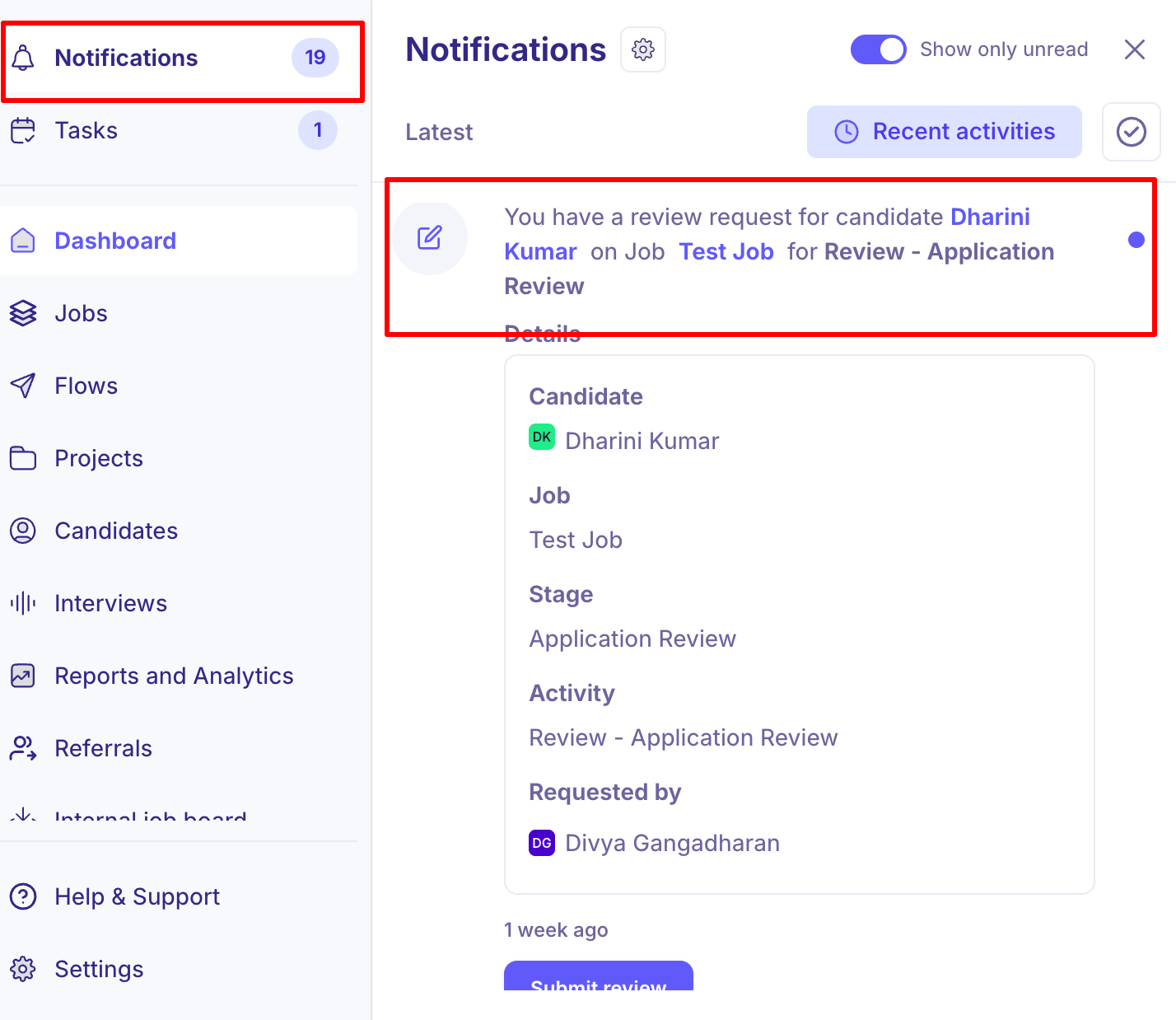Click the Notifications bell icon

pos(23,58)
